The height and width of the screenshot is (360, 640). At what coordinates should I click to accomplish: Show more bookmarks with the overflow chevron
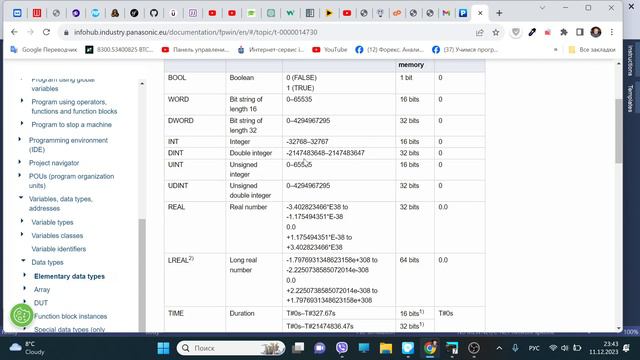click(x=555, y=50)
